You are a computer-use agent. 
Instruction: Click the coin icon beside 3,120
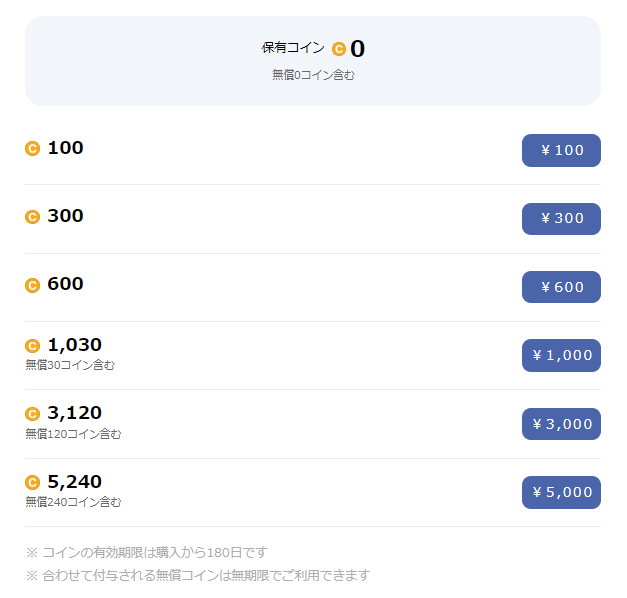(x=32, y=414)
